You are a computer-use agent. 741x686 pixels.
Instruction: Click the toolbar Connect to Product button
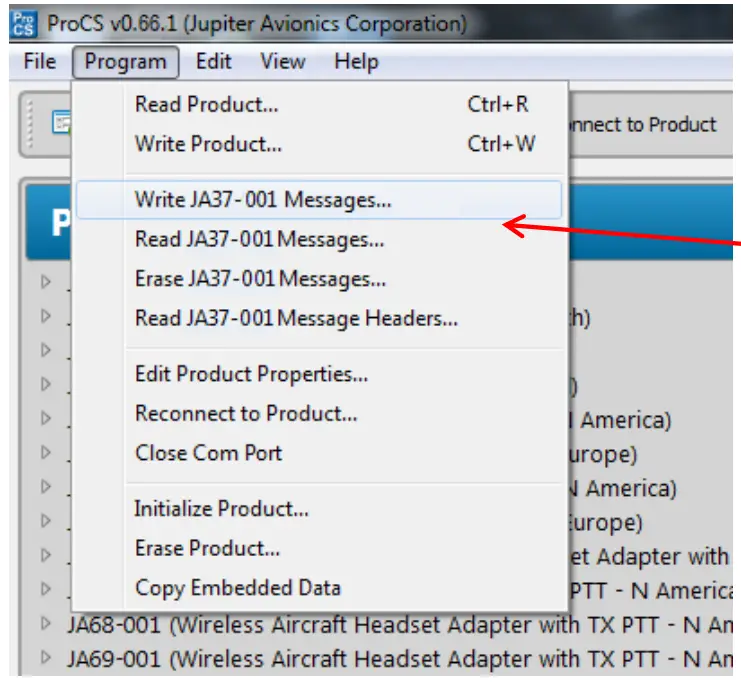point(644,125)
